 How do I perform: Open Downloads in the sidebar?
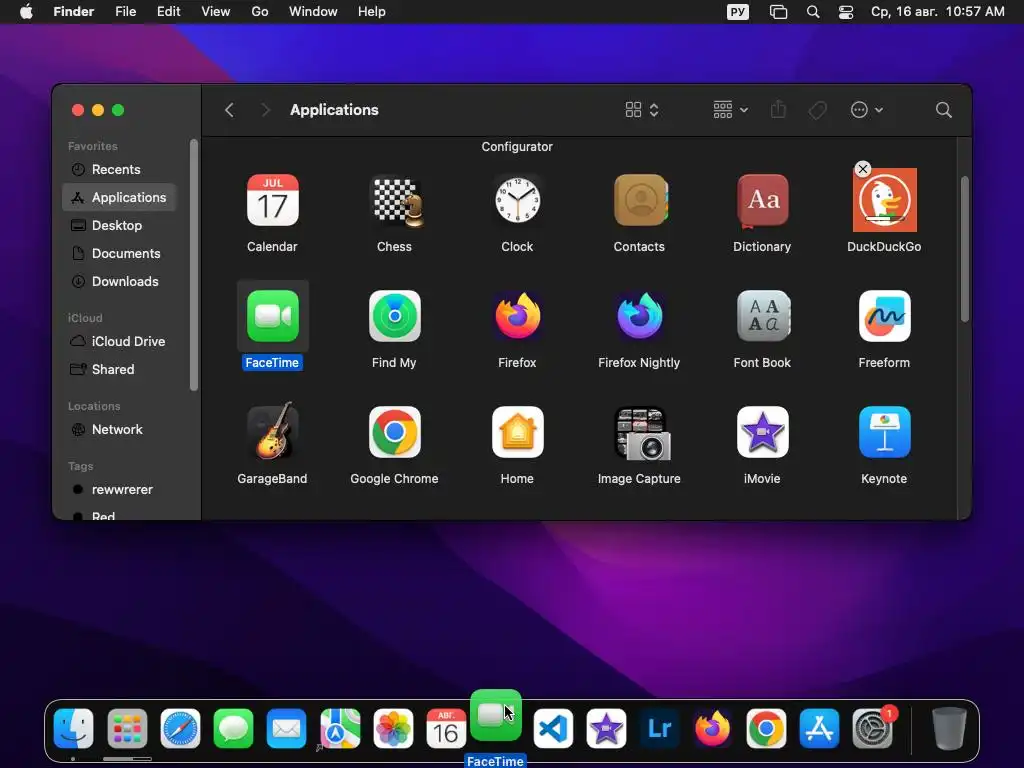tap(120, 281)
